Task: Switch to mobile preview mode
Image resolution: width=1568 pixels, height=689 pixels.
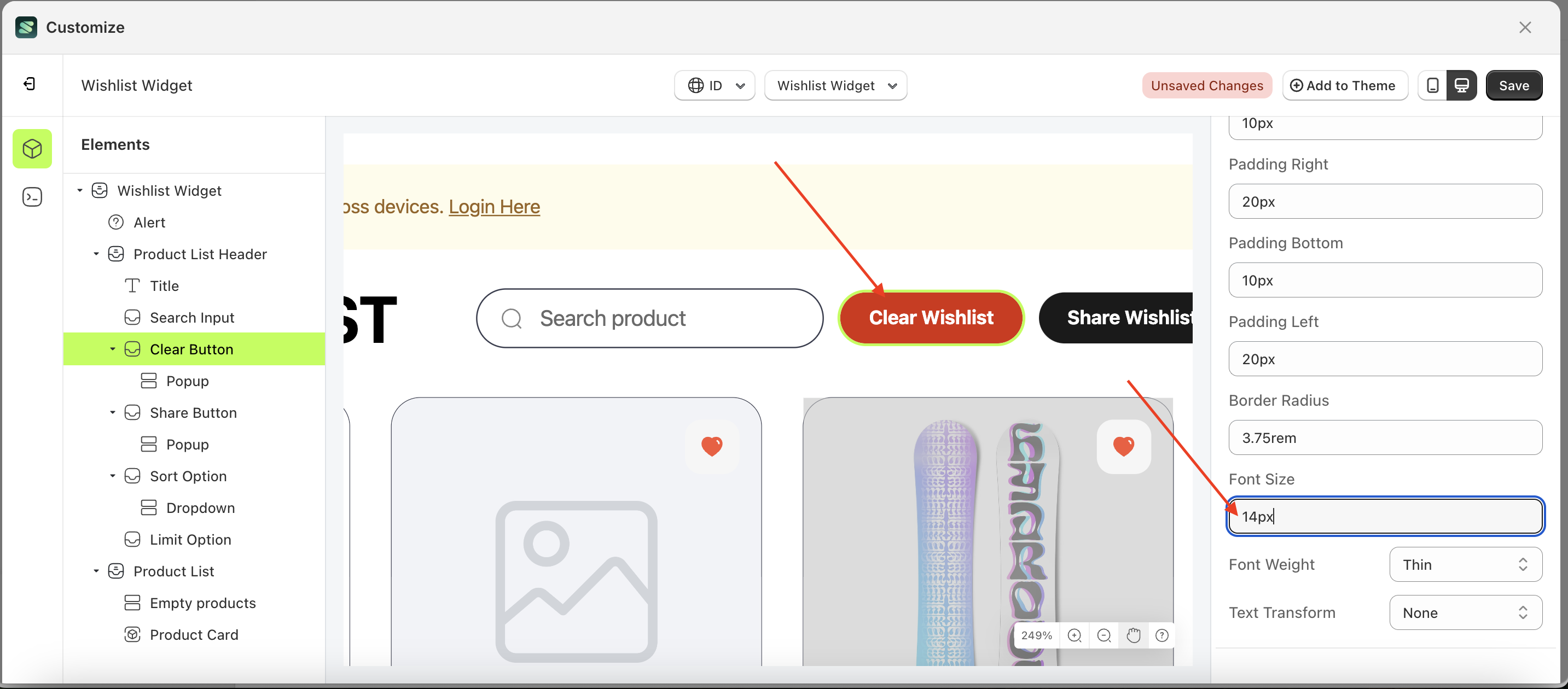Action: [x=1432, y=86]
